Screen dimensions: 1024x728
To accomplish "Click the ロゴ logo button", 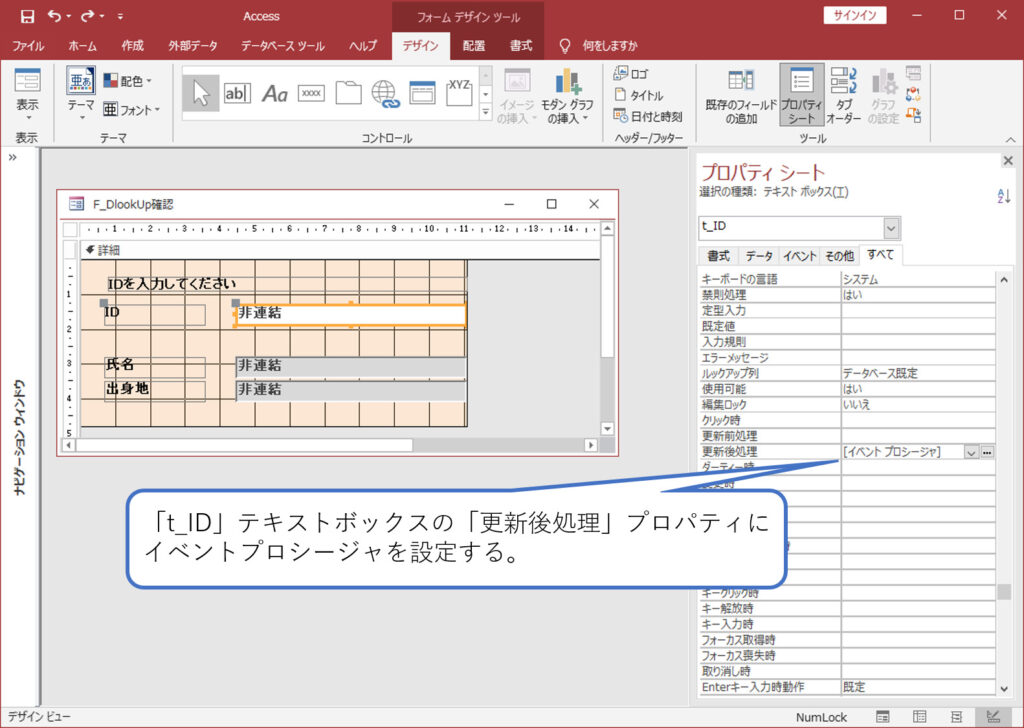I will coord(632,74).
